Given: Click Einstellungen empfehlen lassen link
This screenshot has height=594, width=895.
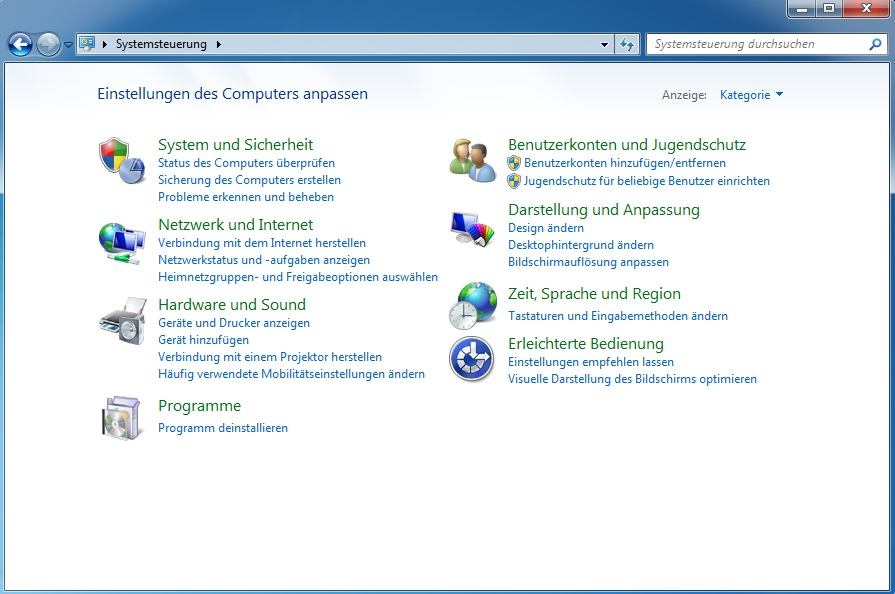Looking at the screenshot, I should tap(591, 362).
